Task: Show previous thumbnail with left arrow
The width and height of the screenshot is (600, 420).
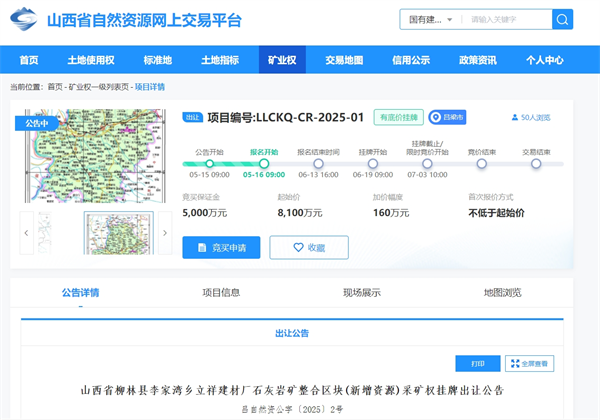Action: (x=26, y=233)
